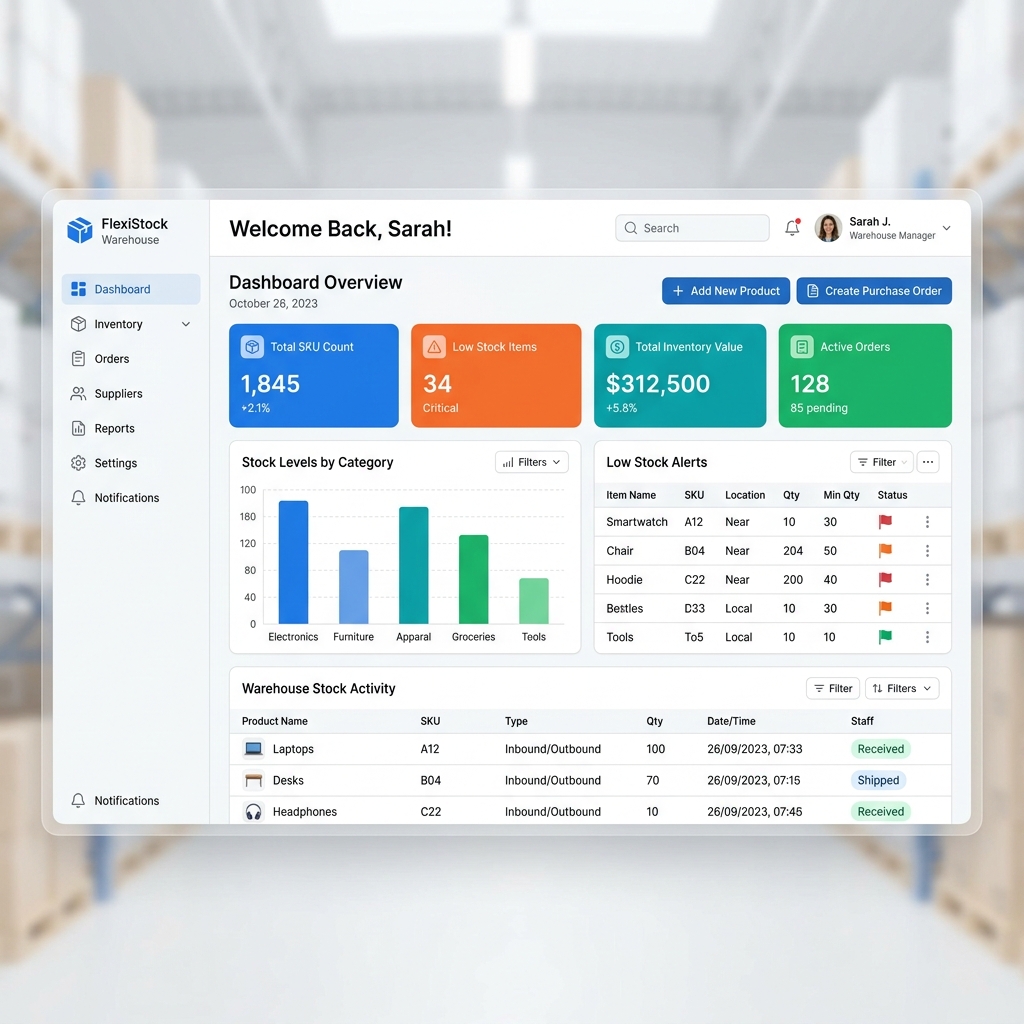Viewport: 1024px width, 1024px height.
Task: Click the red flag status for Hoodie
Action: 885,579
